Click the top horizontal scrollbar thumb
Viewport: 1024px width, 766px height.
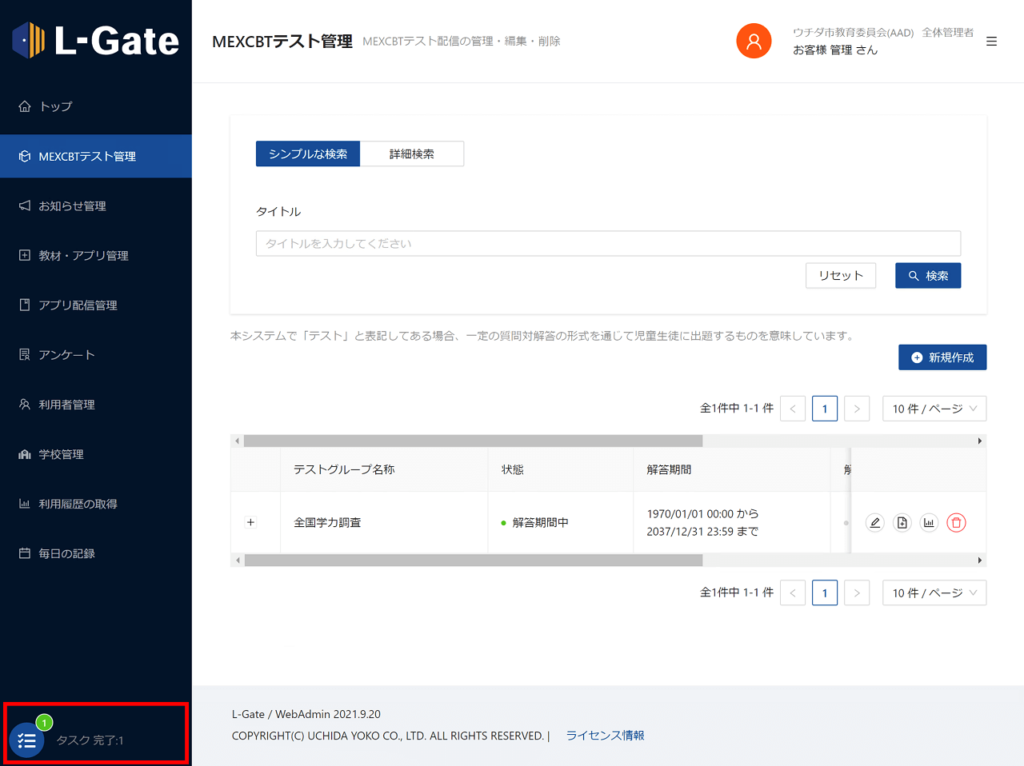pyautogui.click(x=473, y=441)
